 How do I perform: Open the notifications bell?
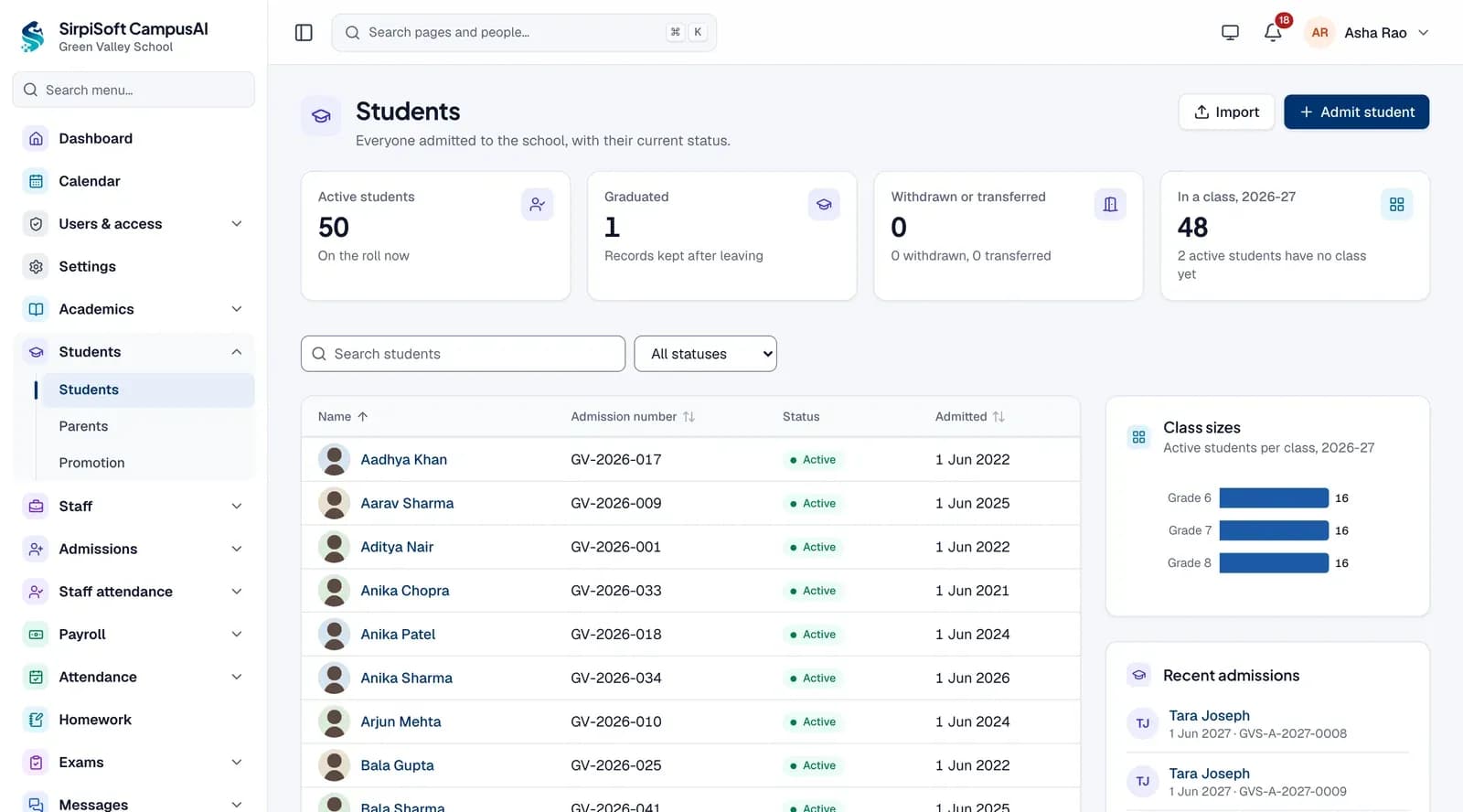[x=1273, y=33]
